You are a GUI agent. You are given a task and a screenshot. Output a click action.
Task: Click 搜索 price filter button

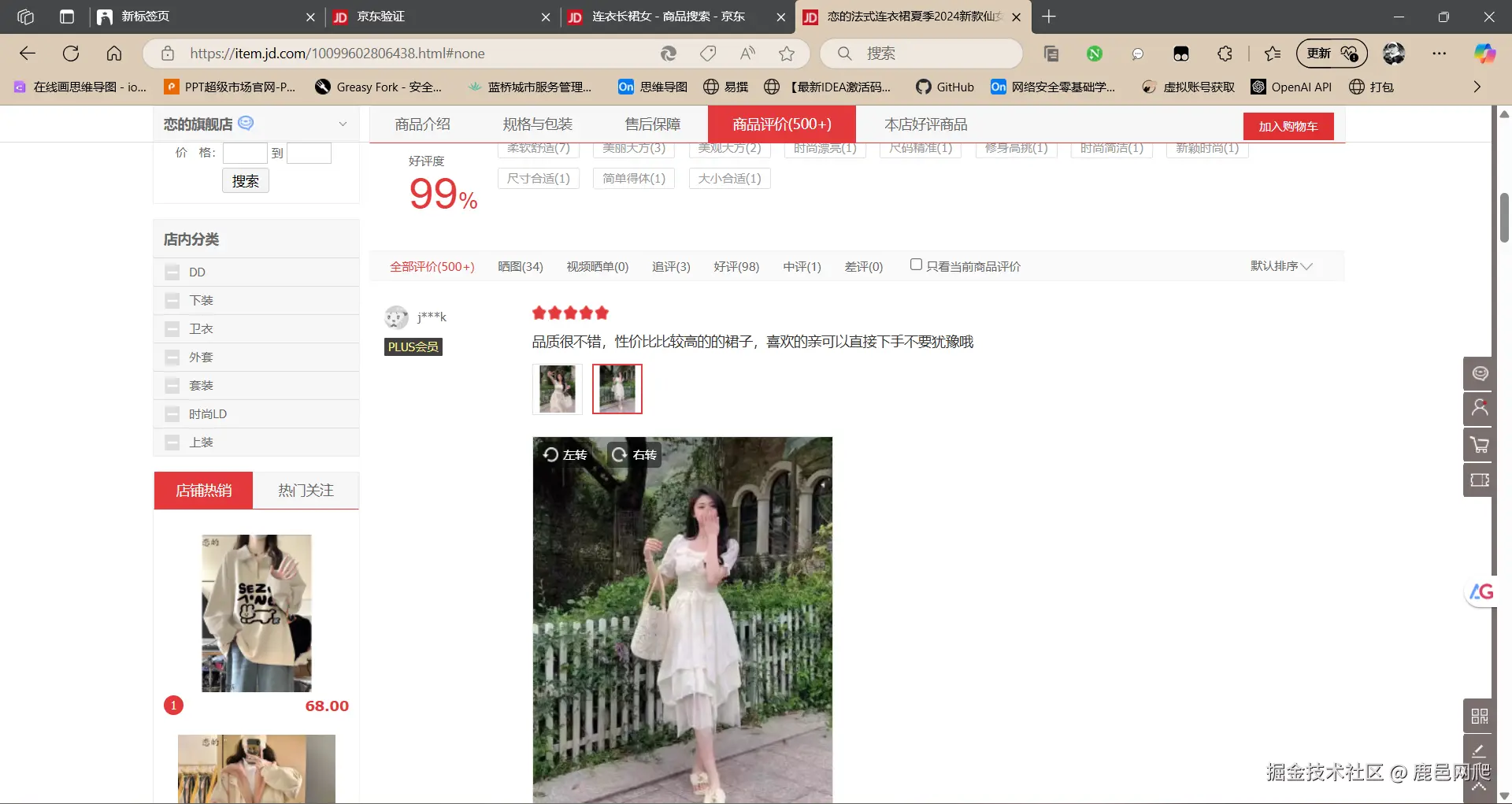246,181
